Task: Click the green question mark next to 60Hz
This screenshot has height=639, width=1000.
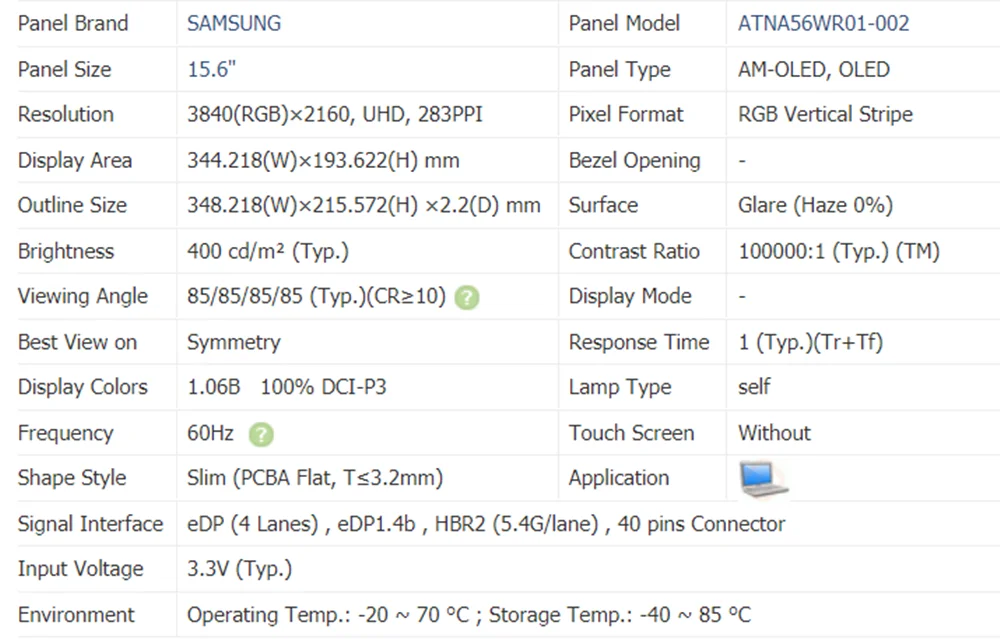Action: coord(261,434)
